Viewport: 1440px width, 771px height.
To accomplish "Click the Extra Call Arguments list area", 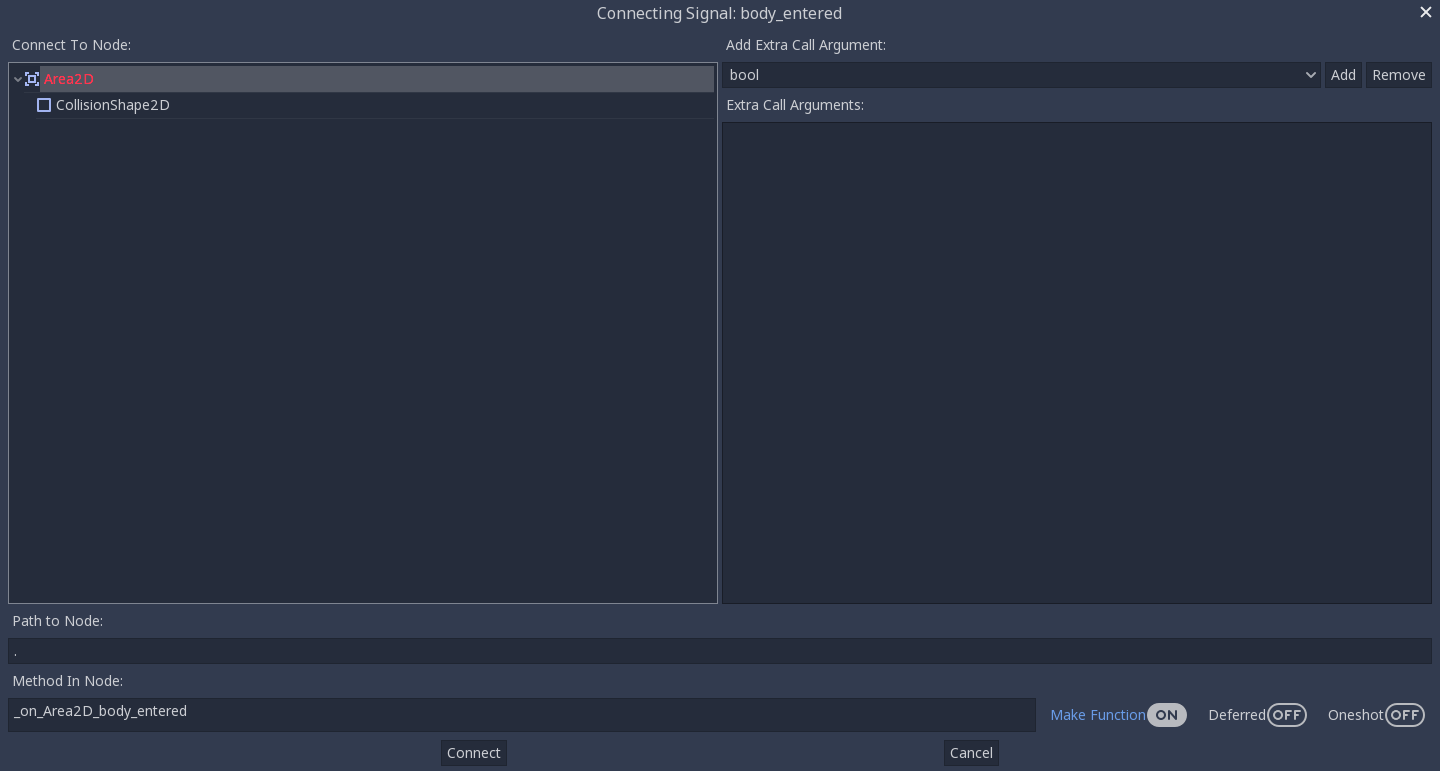I will [x=1077, y=363].
